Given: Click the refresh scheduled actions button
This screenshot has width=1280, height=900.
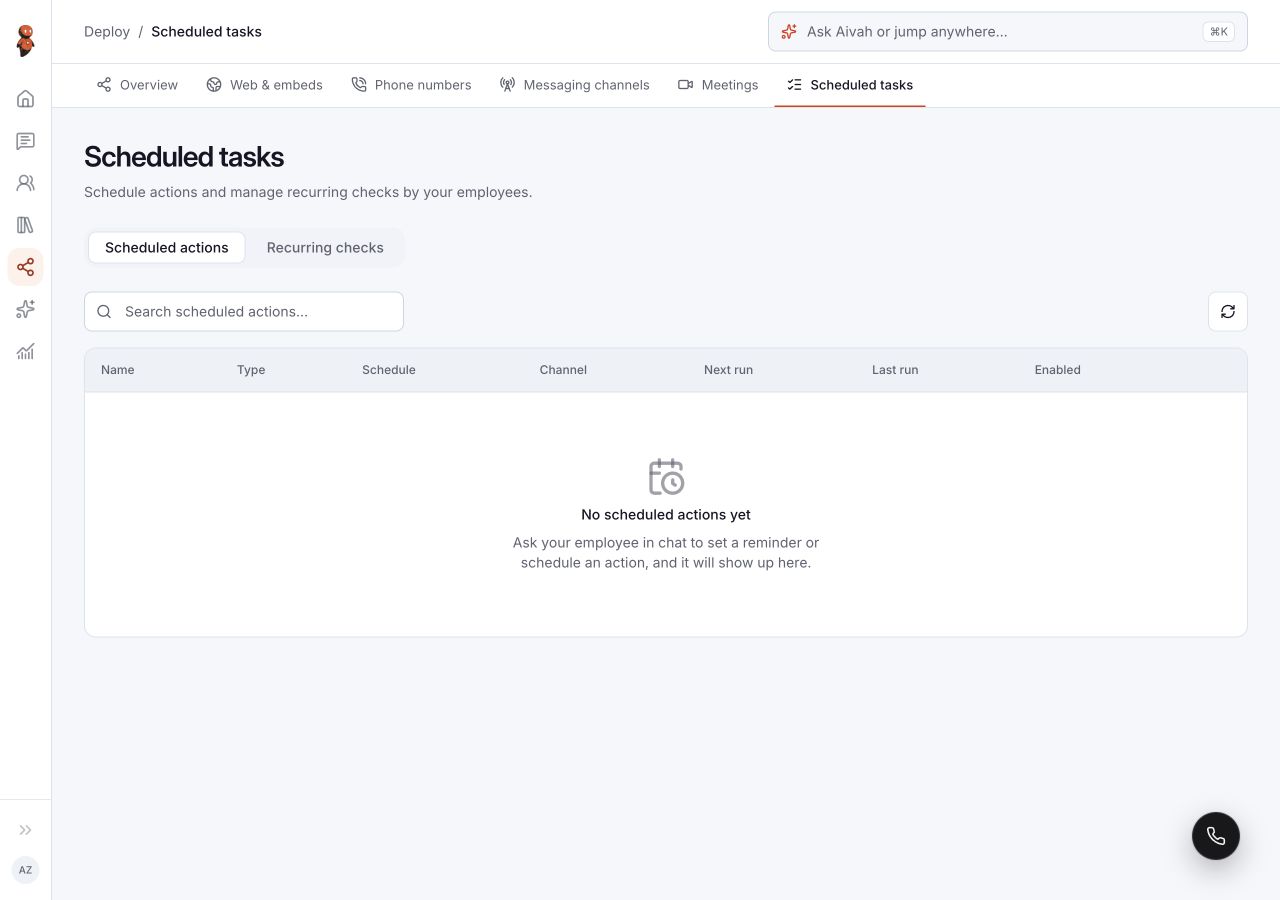Looking at the screenshot, I should click(x=1228, y=311).
